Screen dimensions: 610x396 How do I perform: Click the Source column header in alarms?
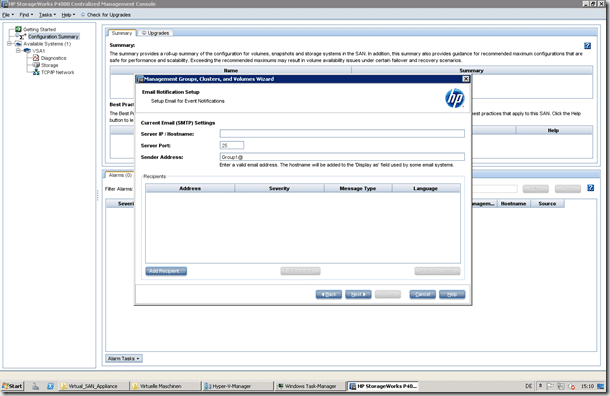pyautogui.click(x=547, y=203)
